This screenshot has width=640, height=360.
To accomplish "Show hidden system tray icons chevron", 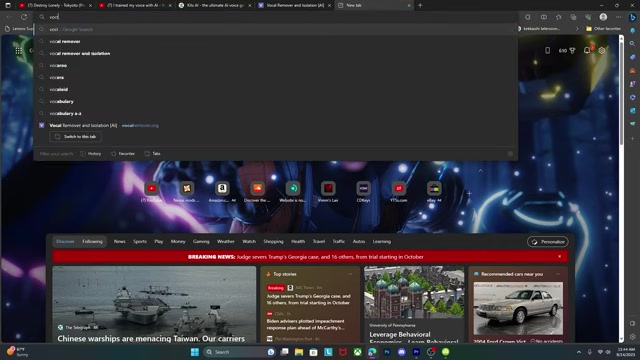I will 579,352.
